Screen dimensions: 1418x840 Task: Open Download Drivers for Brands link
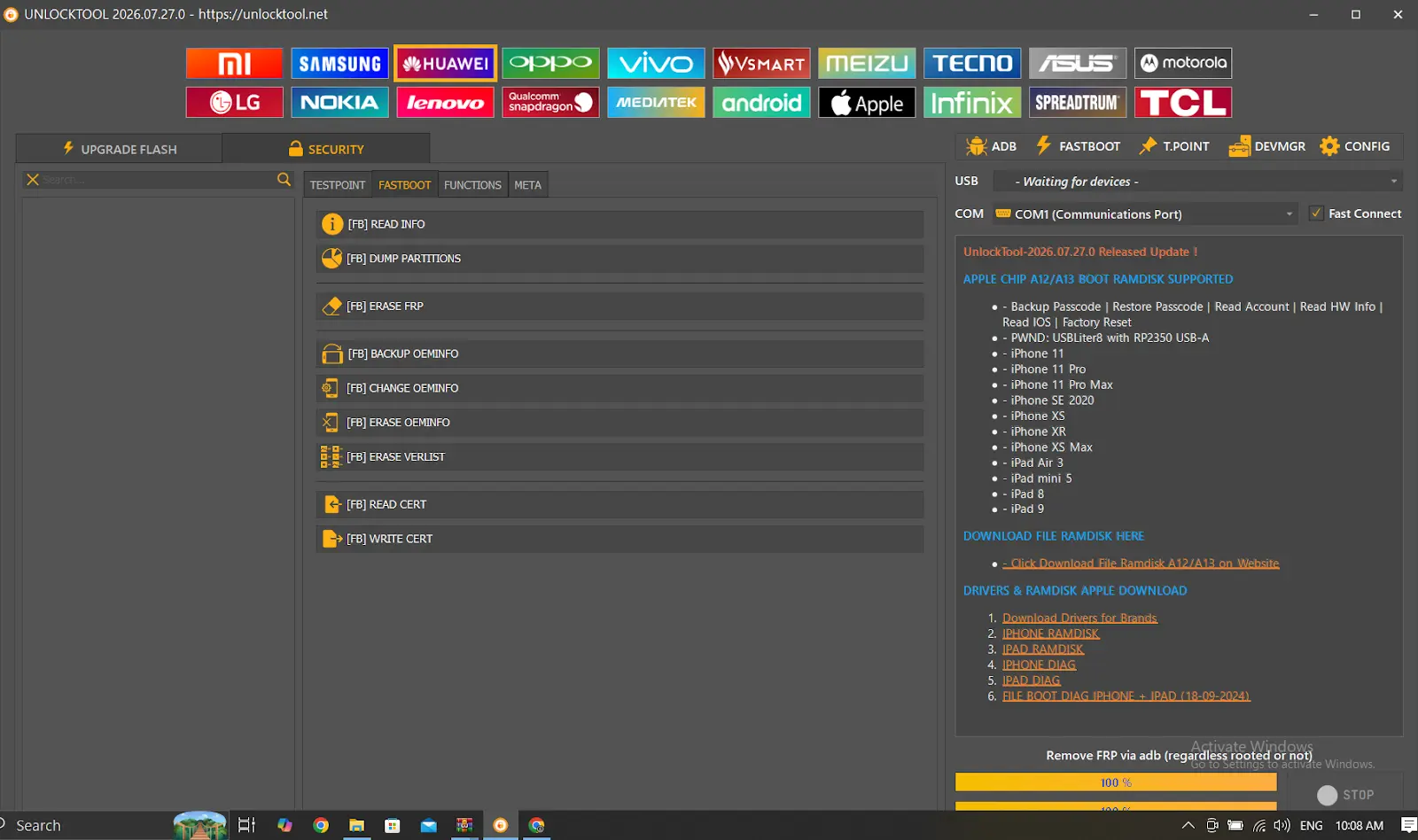coord(1079,618)
